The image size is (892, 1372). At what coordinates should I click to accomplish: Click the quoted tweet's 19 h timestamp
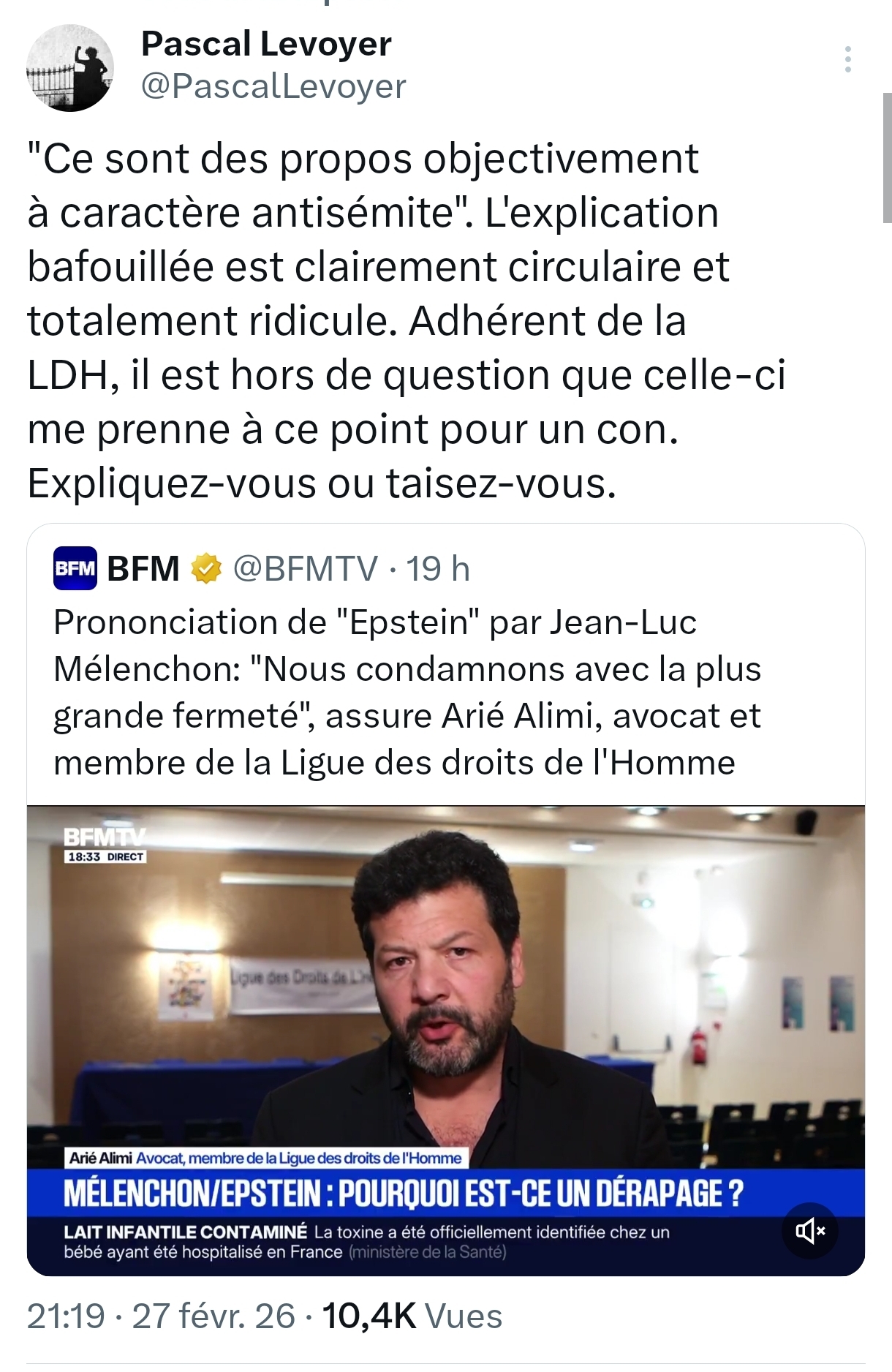point(438,569)
